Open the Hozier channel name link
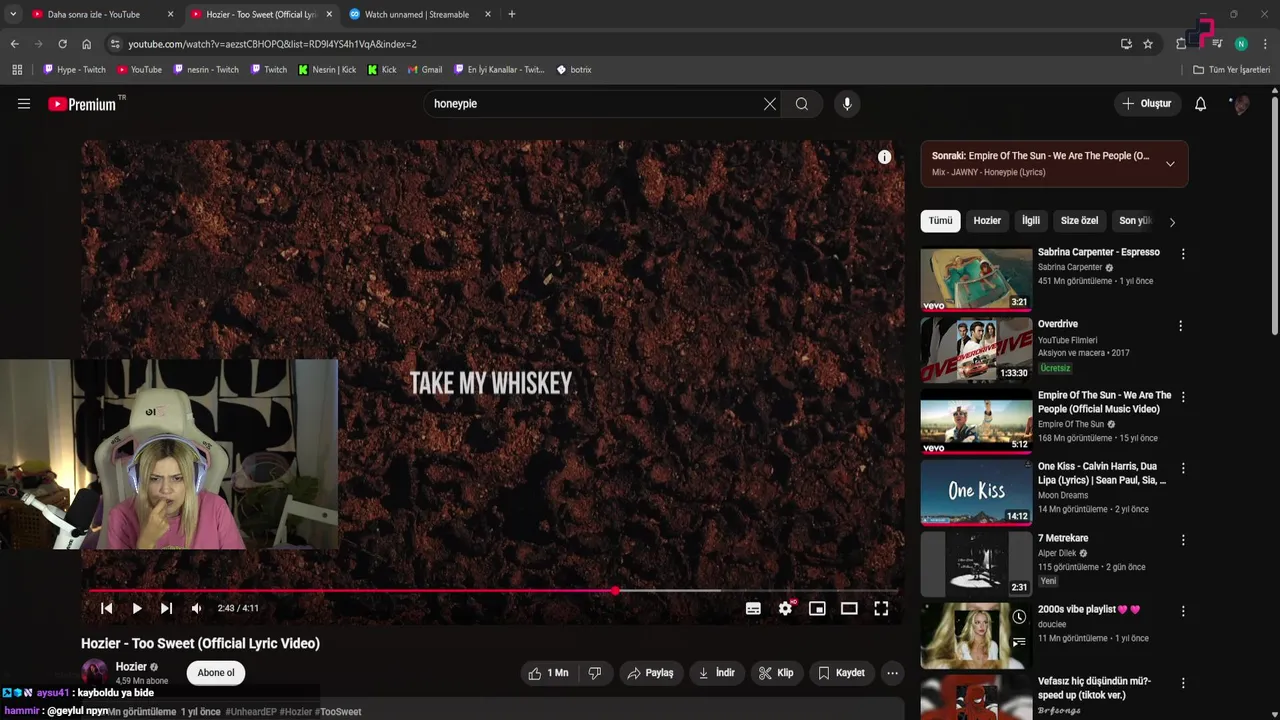Screen dimensions: 1280x720 (131, 667)
